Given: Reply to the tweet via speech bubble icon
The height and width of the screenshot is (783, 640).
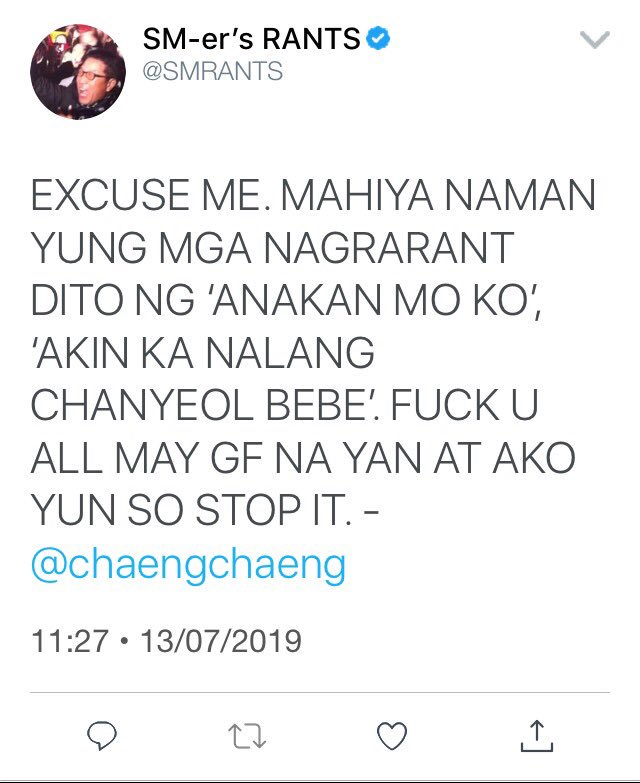Looking at the screenshot, I should coord(102,735).
